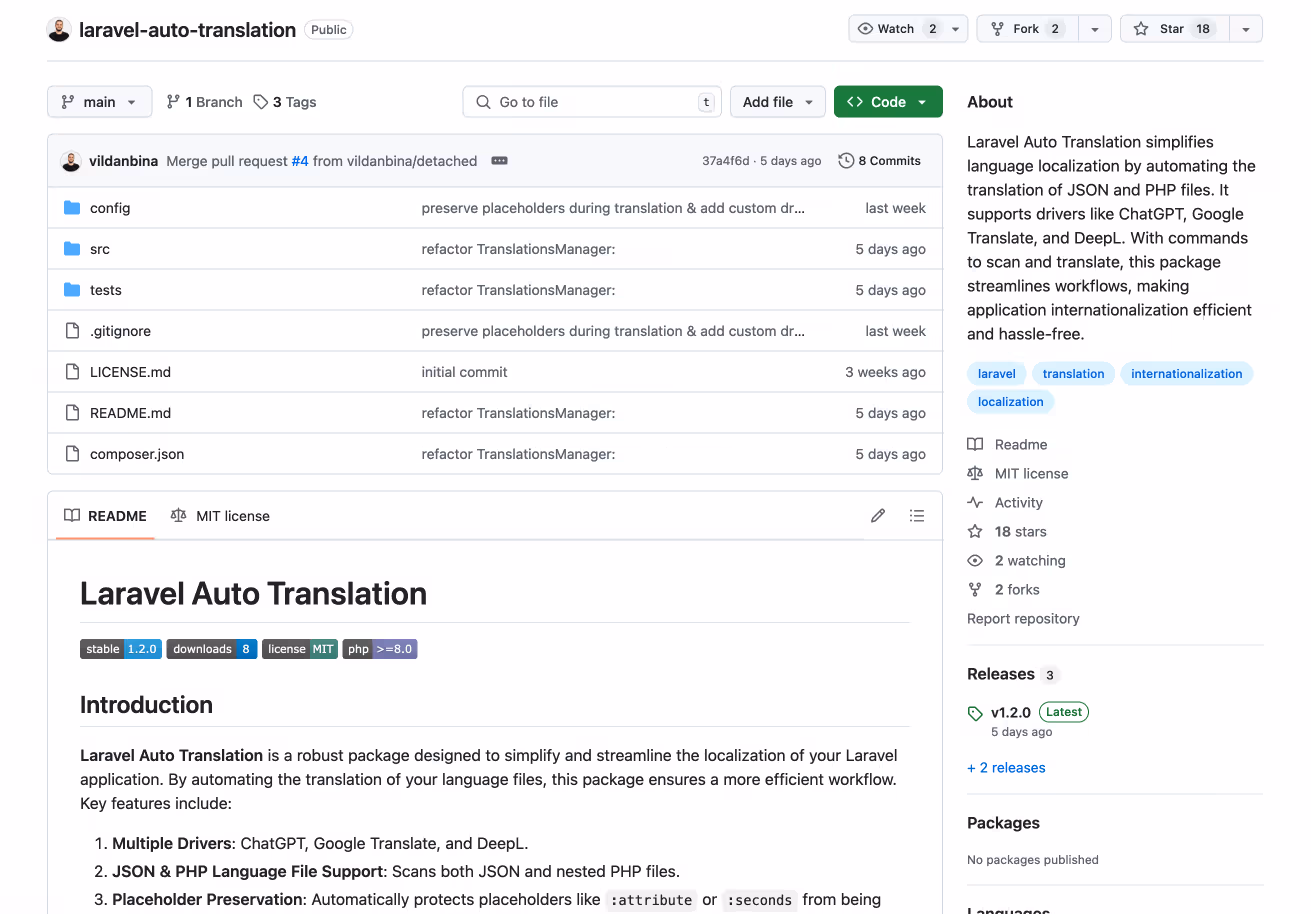Image resolution: width=1311 pixels, height=914 pixels.
Task: Click the vildanbina commit author avatar
Action: 71,161
